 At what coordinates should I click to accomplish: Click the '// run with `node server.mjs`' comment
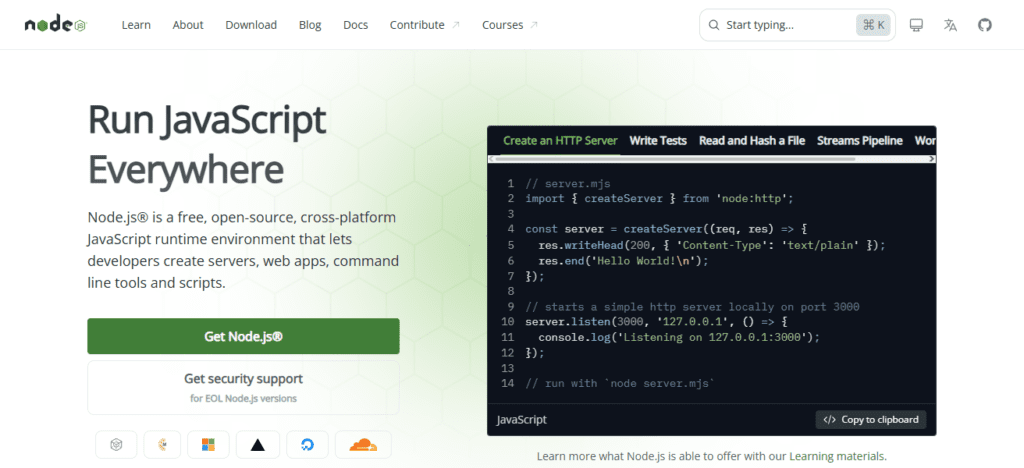point(620,383)
